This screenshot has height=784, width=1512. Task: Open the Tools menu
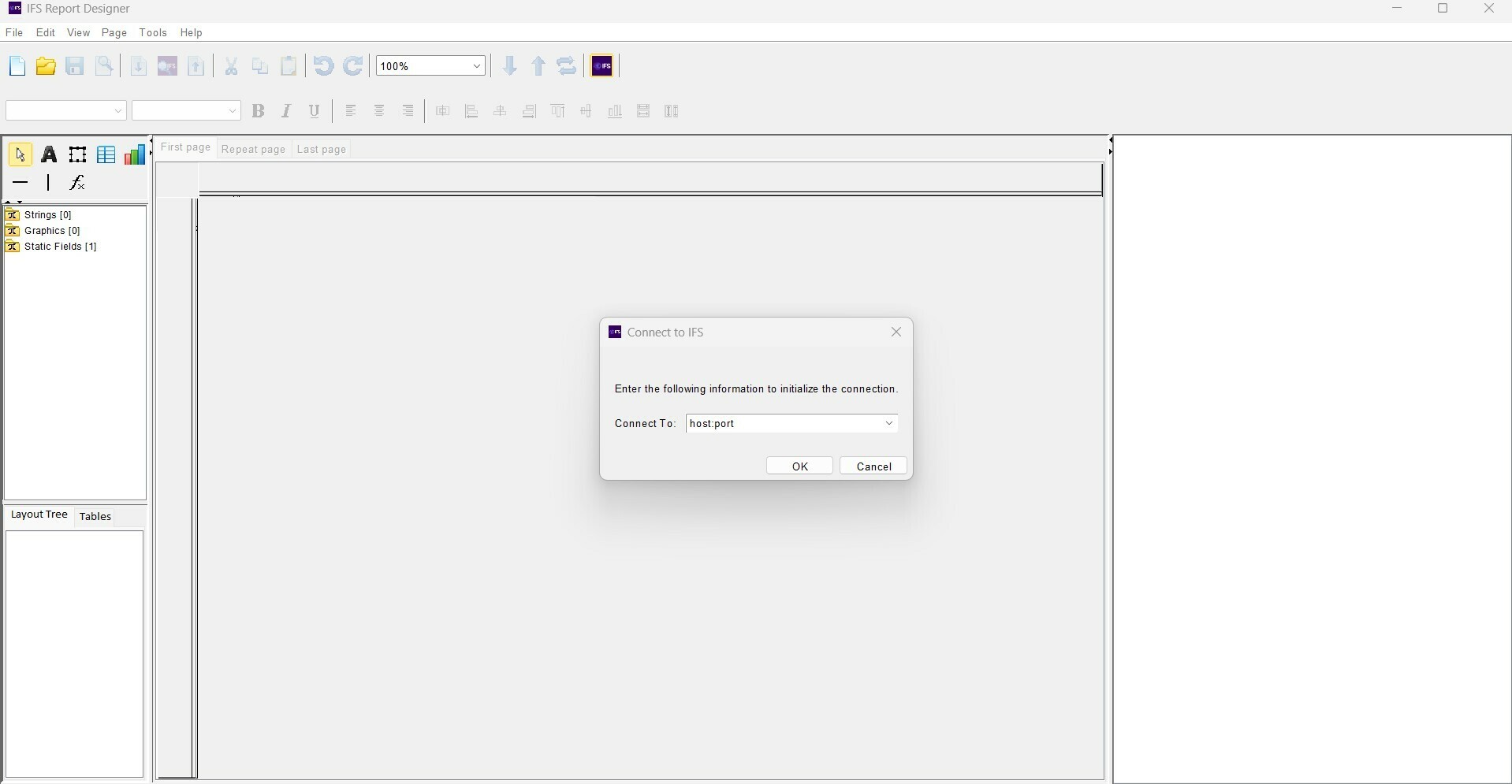(153, 33)
